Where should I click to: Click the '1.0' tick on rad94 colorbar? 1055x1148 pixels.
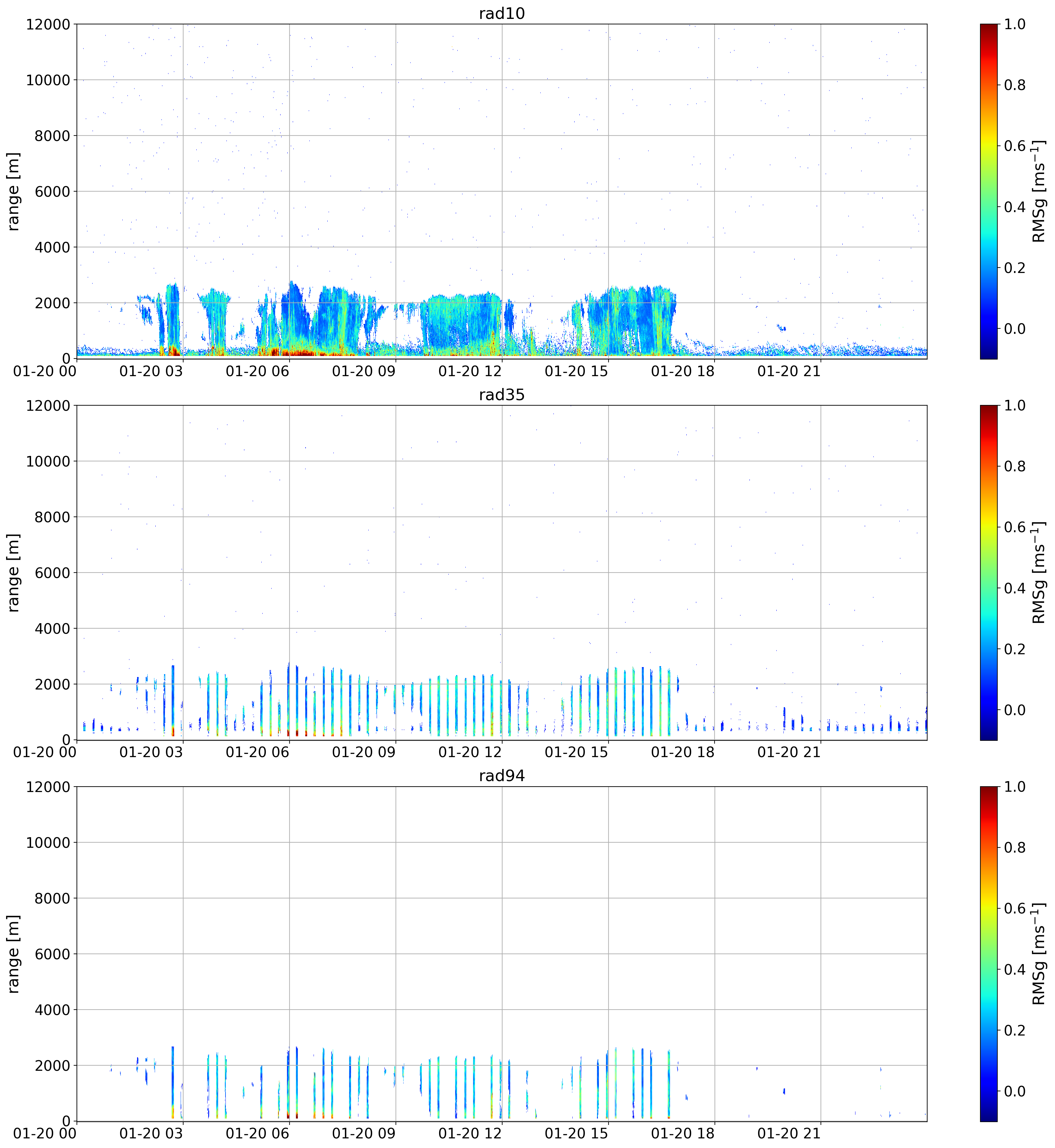click(1014, 787)
